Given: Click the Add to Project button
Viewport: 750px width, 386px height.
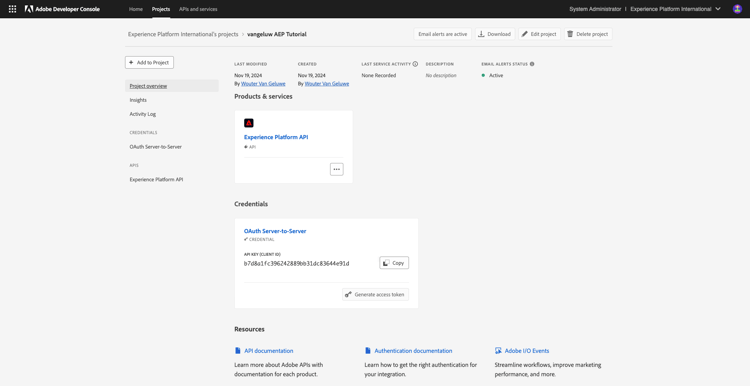Looking at the screenshot, I should [149, 63].
